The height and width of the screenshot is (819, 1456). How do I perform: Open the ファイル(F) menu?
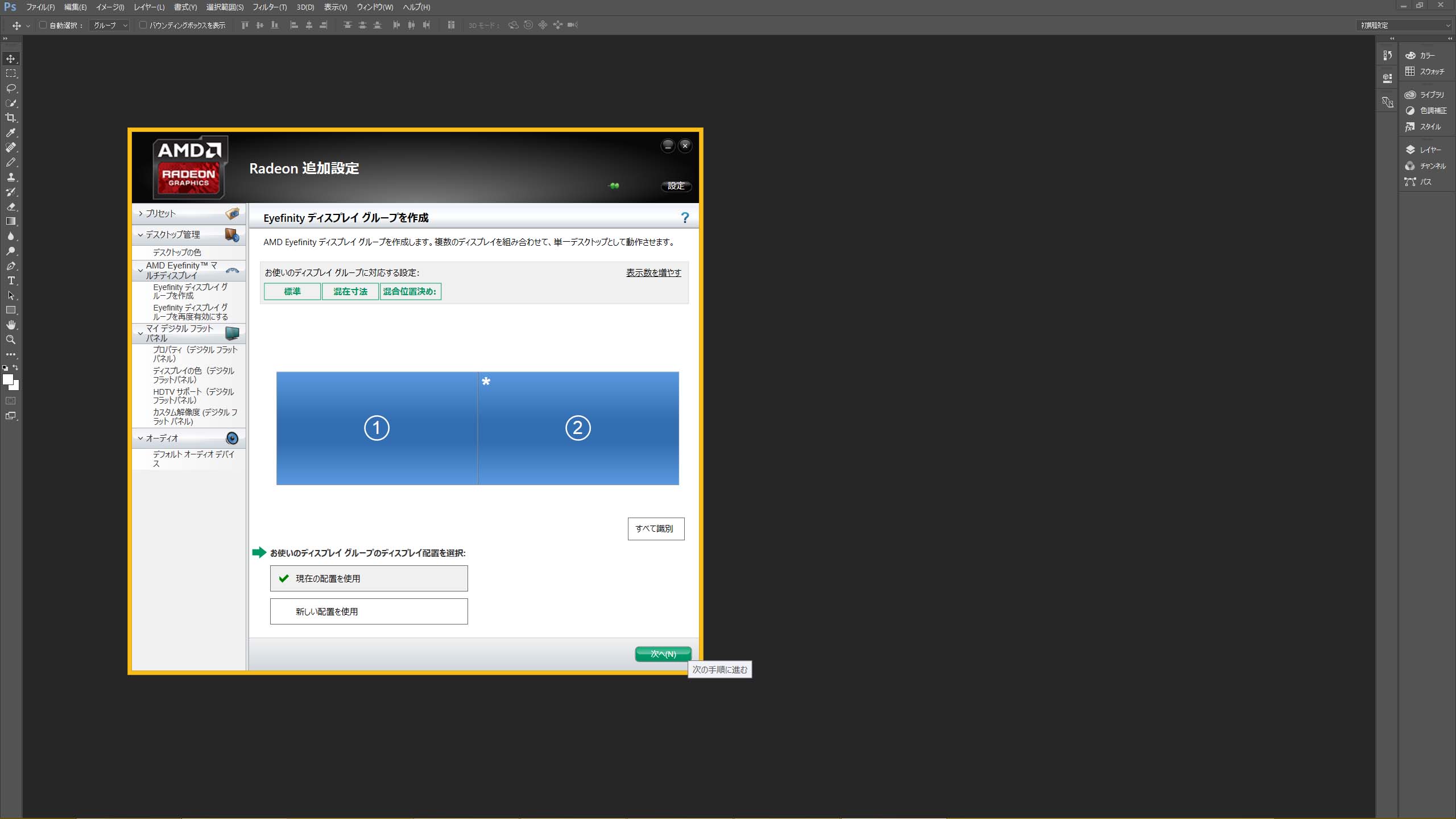40,7
